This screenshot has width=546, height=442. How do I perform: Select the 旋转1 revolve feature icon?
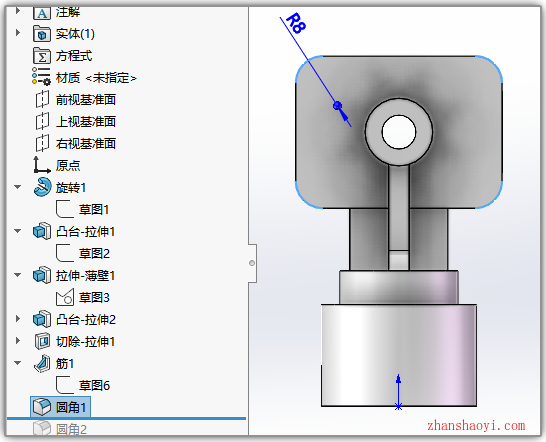[42, 187]
